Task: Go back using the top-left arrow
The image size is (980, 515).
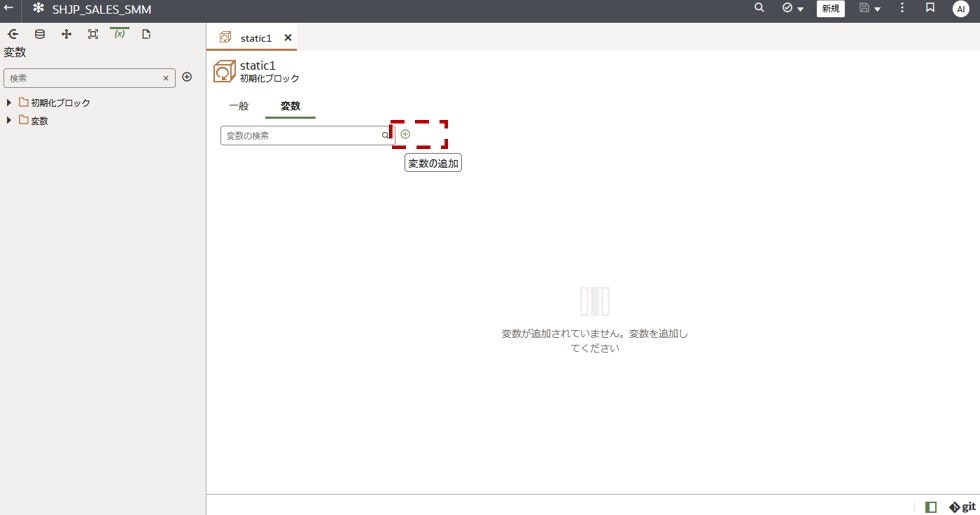Action: 9,8
